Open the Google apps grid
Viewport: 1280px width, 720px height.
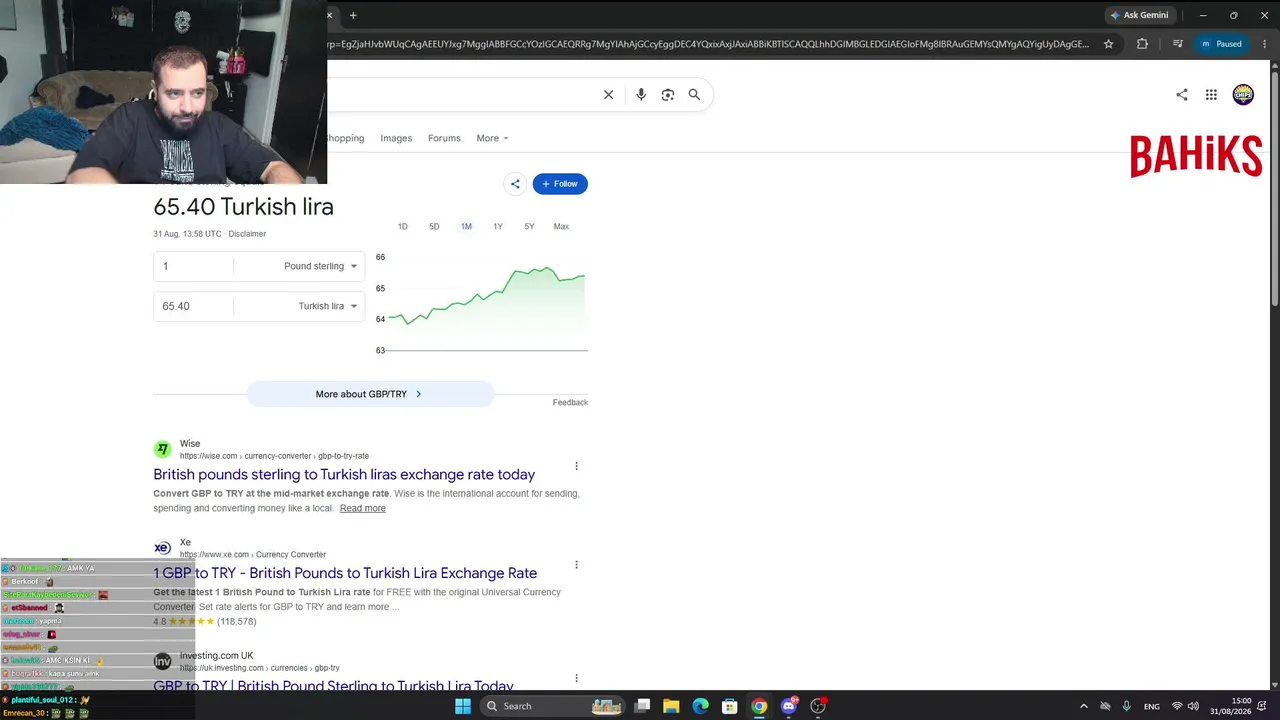click(x=1211, y=94)
